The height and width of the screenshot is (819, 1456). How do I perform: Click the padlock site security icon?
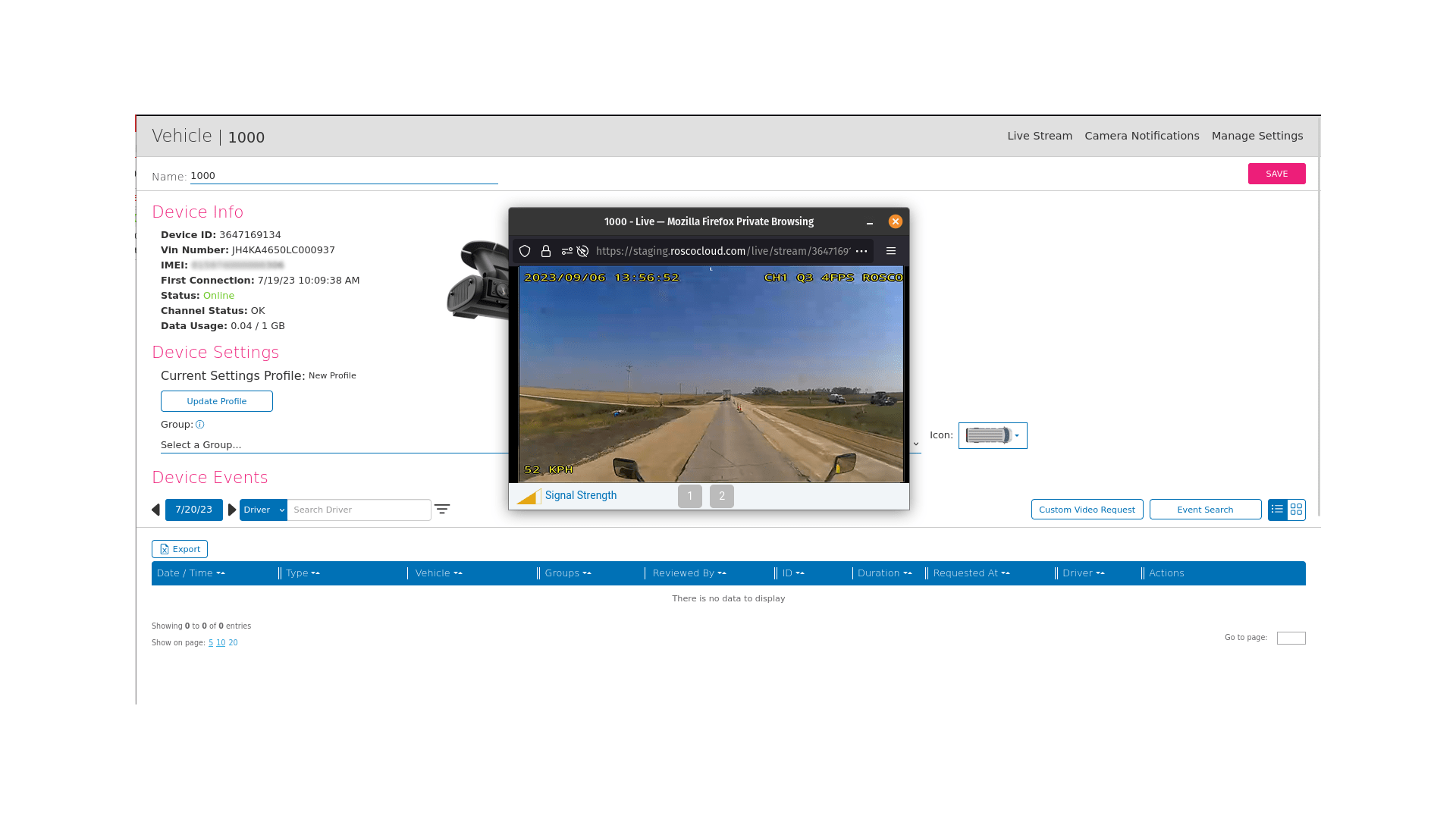tap(546, 251)
